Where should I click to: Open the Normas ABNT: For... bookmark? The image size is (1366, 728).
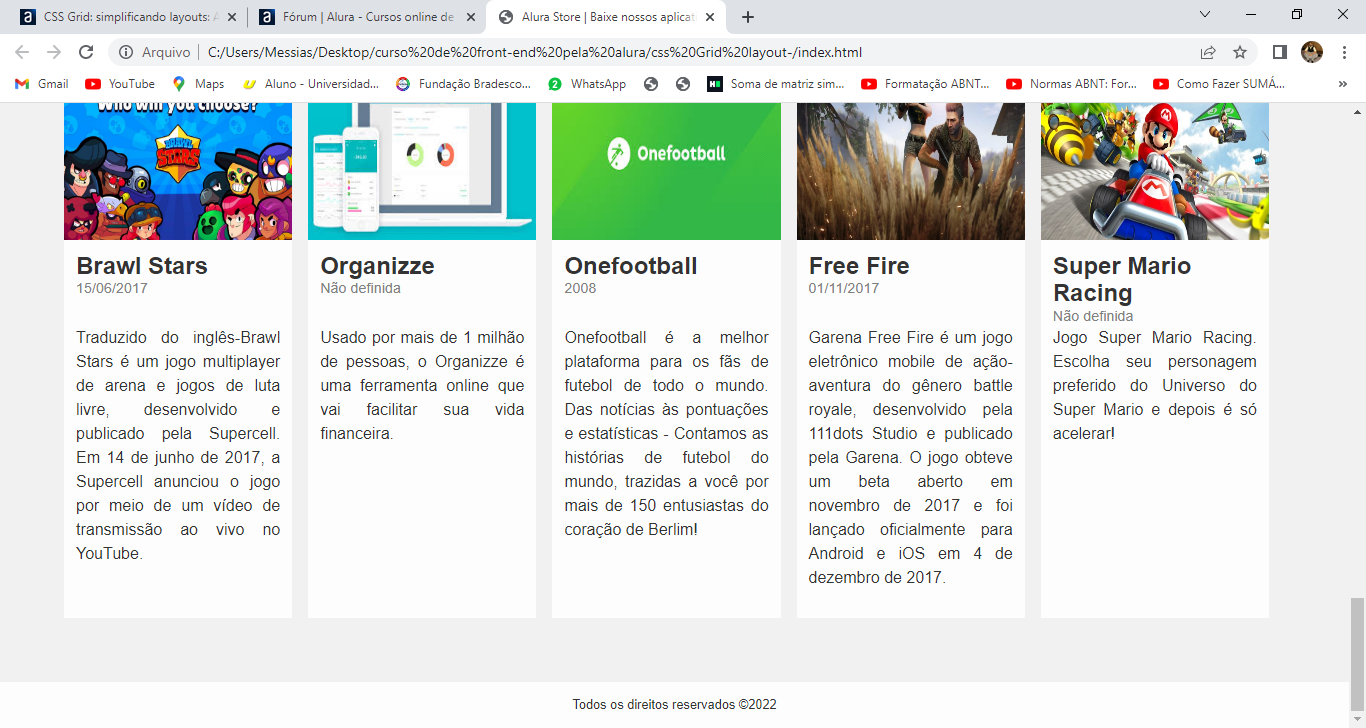(1072, 84)
